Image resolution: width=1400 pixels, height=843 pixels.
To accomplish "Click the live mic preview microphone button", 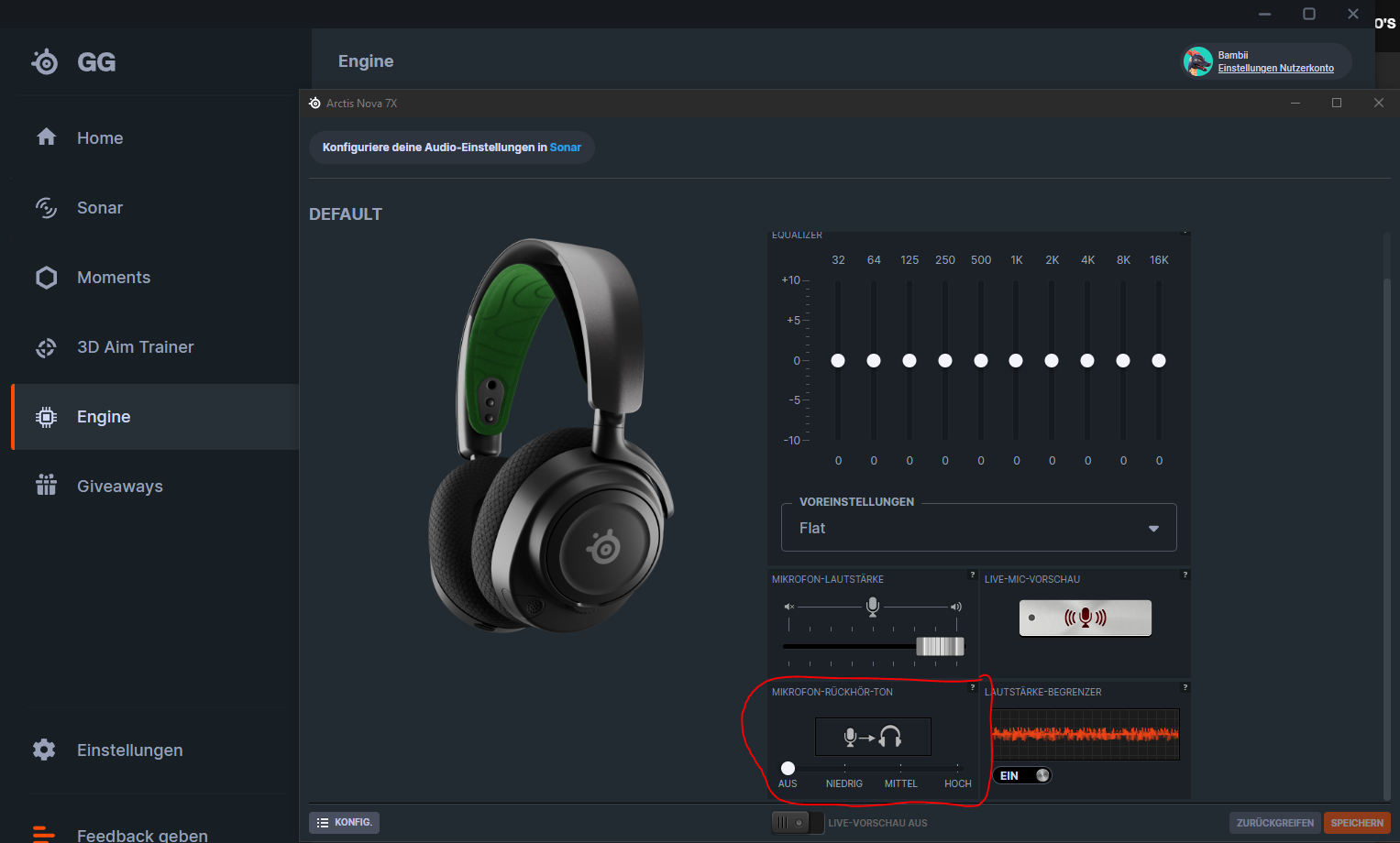I will [x=1085, y=618].
